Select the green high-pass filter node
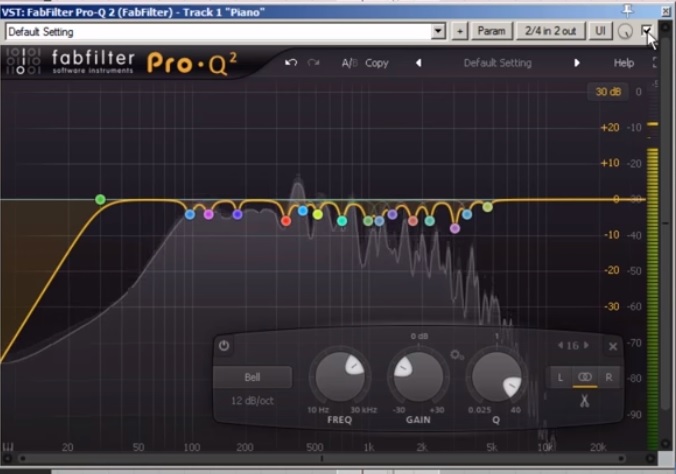This screenshot has width=676, height=474. point(100,199)
